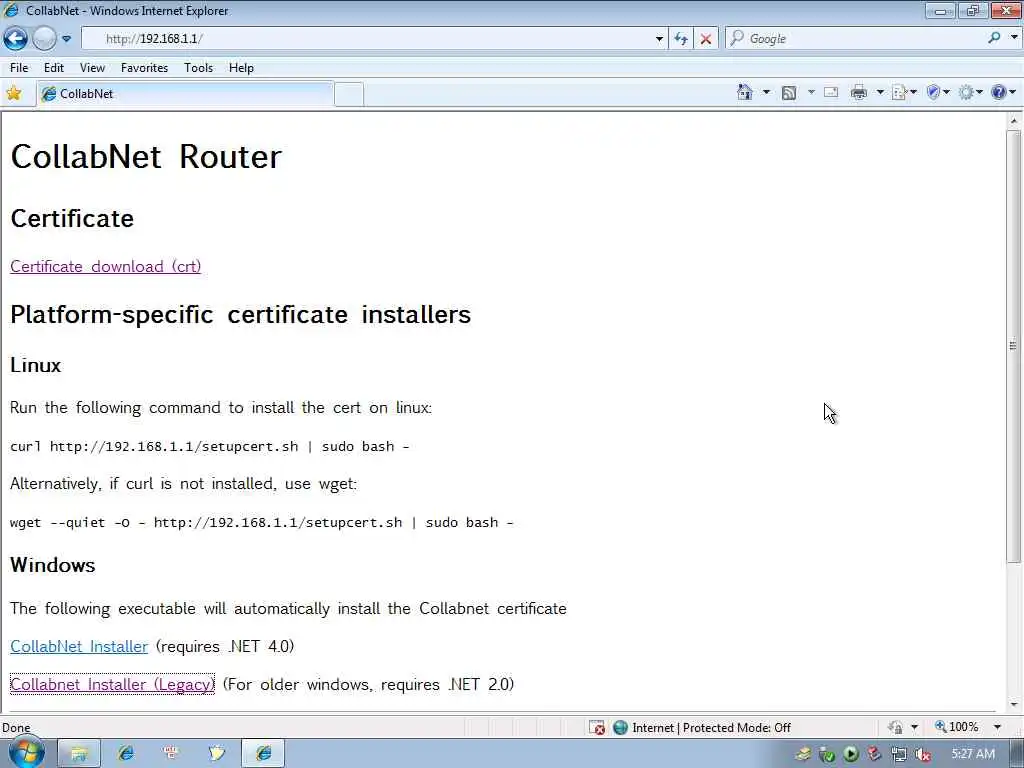
Task: Open the View menu
Action: click(x=92, y=68)
